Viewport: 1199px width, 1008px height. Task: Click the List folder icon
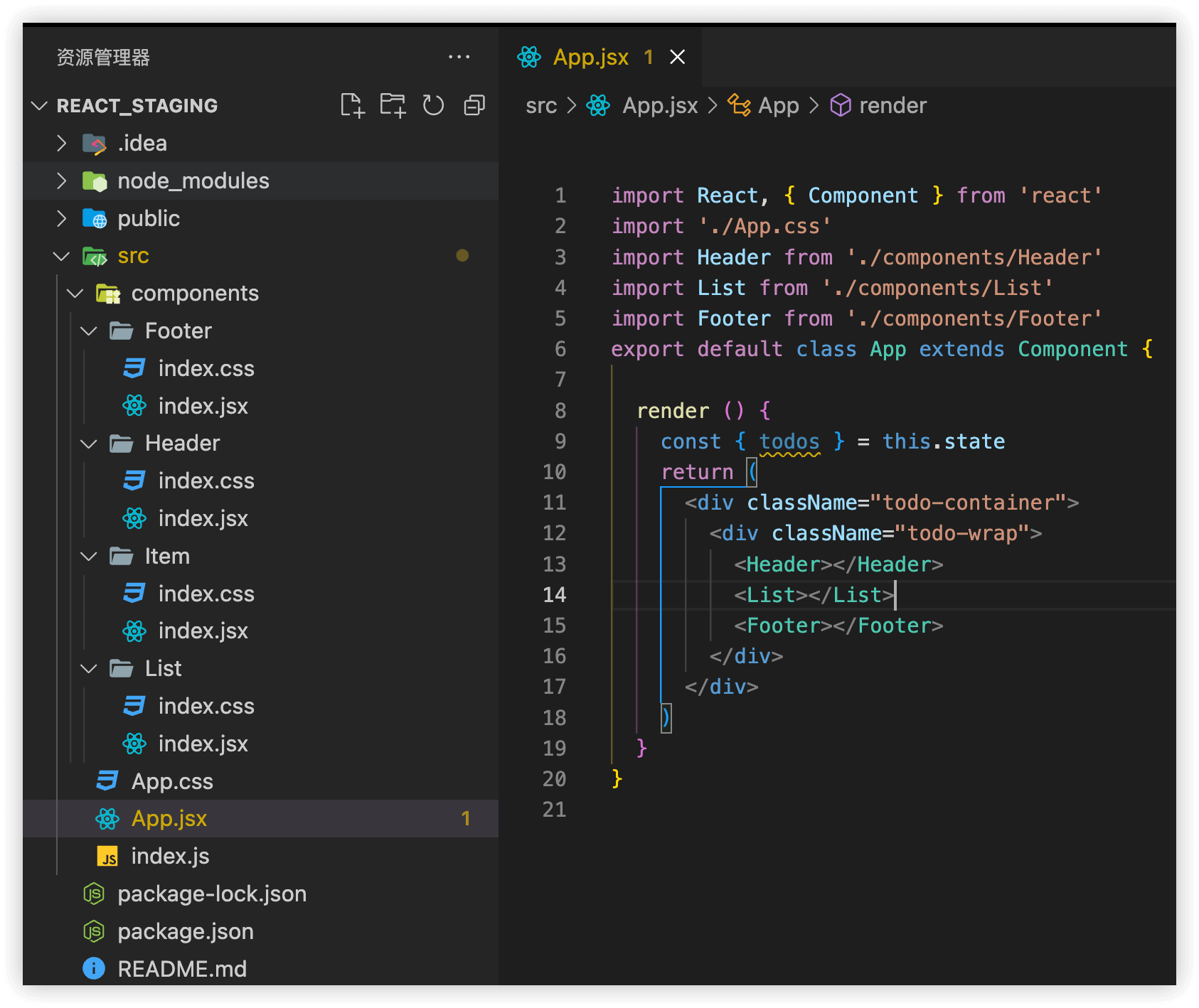[x=122, y=668]
